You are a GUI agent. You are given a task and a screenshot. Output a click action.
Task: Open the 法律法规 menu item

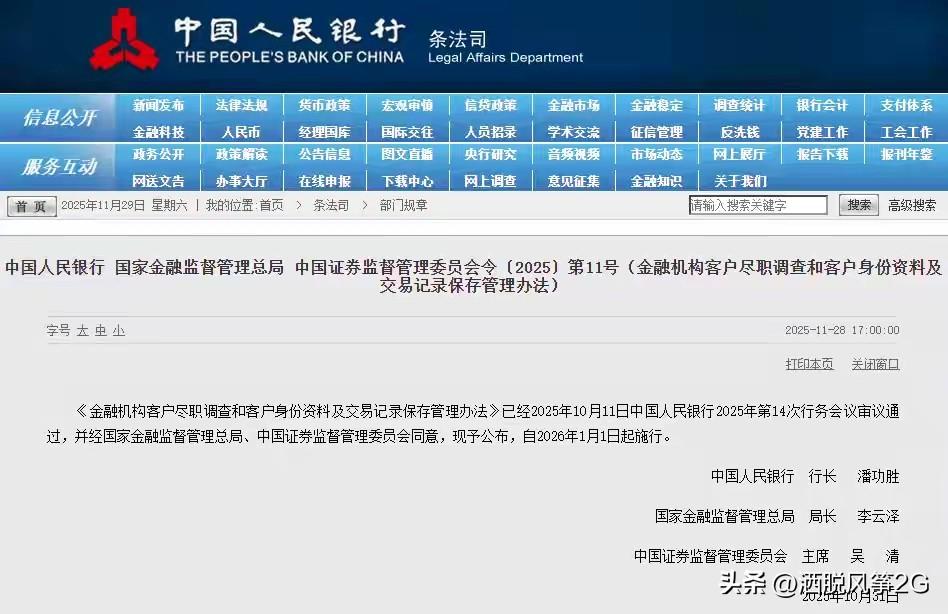[241, 105]
